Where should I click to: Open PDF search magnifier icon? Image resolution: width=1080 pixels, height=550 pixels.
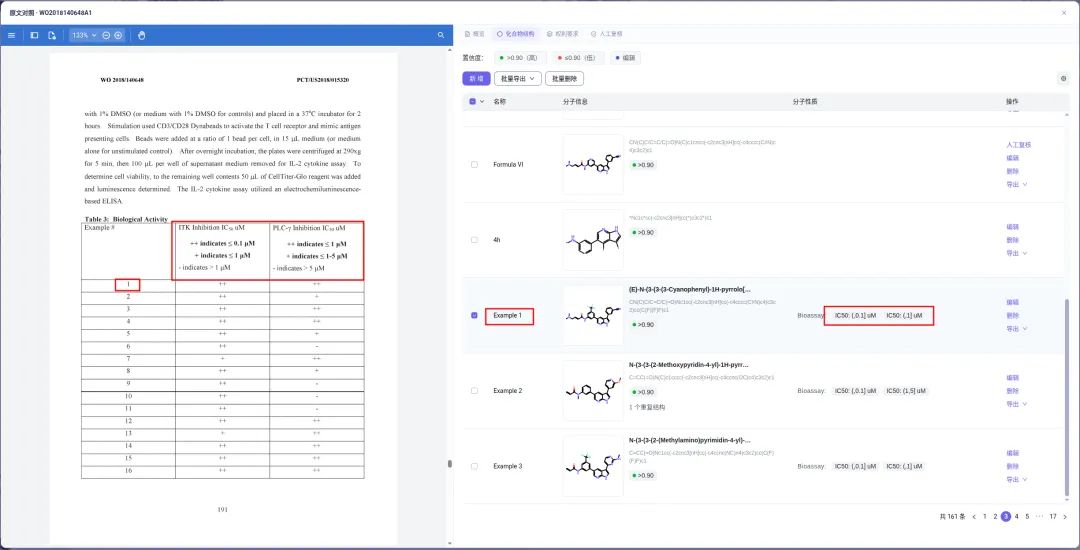(x=441, y=35)
